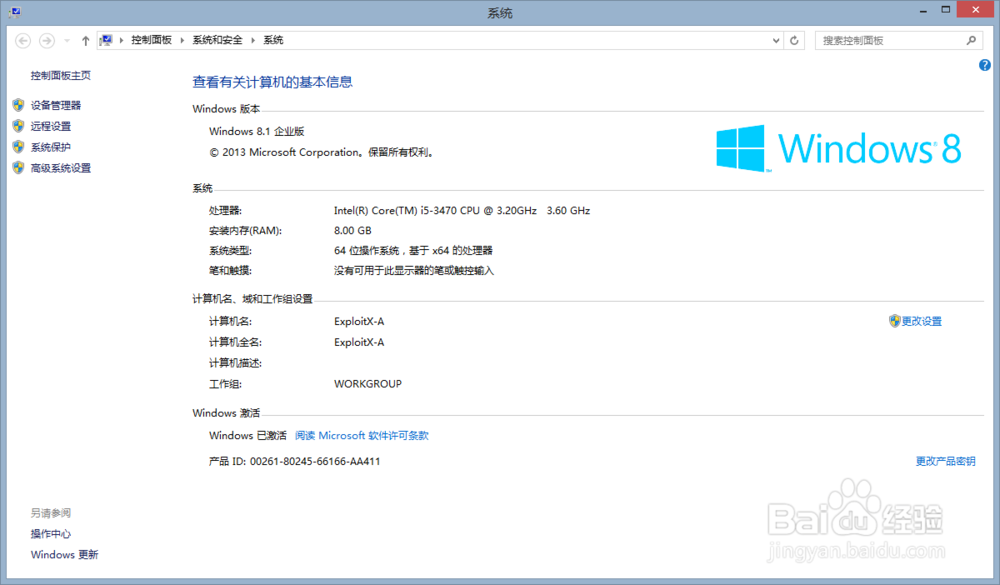Maximize the 系统 window
The image size is (1000, 585).
[x=946, y=10]
